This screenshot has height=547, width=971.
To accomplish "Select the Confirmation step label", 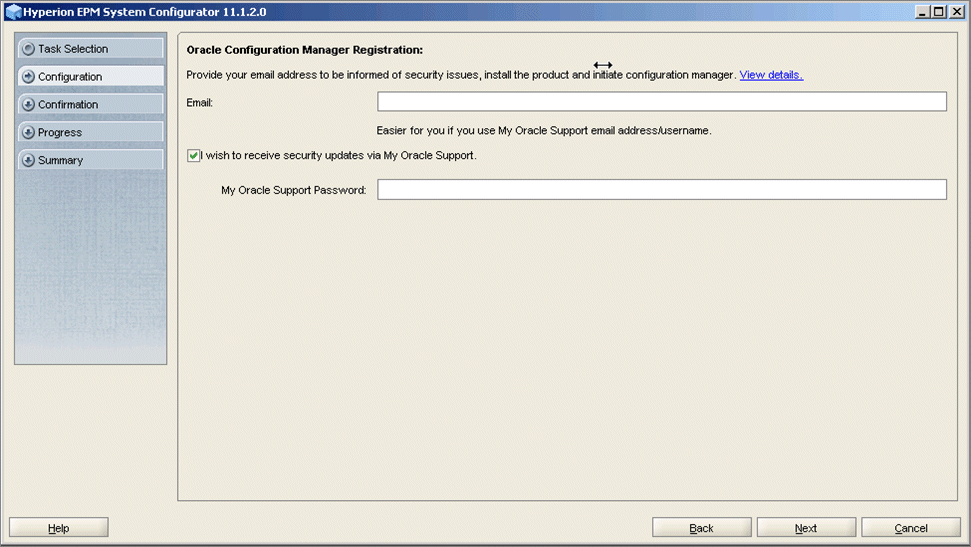I will [x=68, y=105].
